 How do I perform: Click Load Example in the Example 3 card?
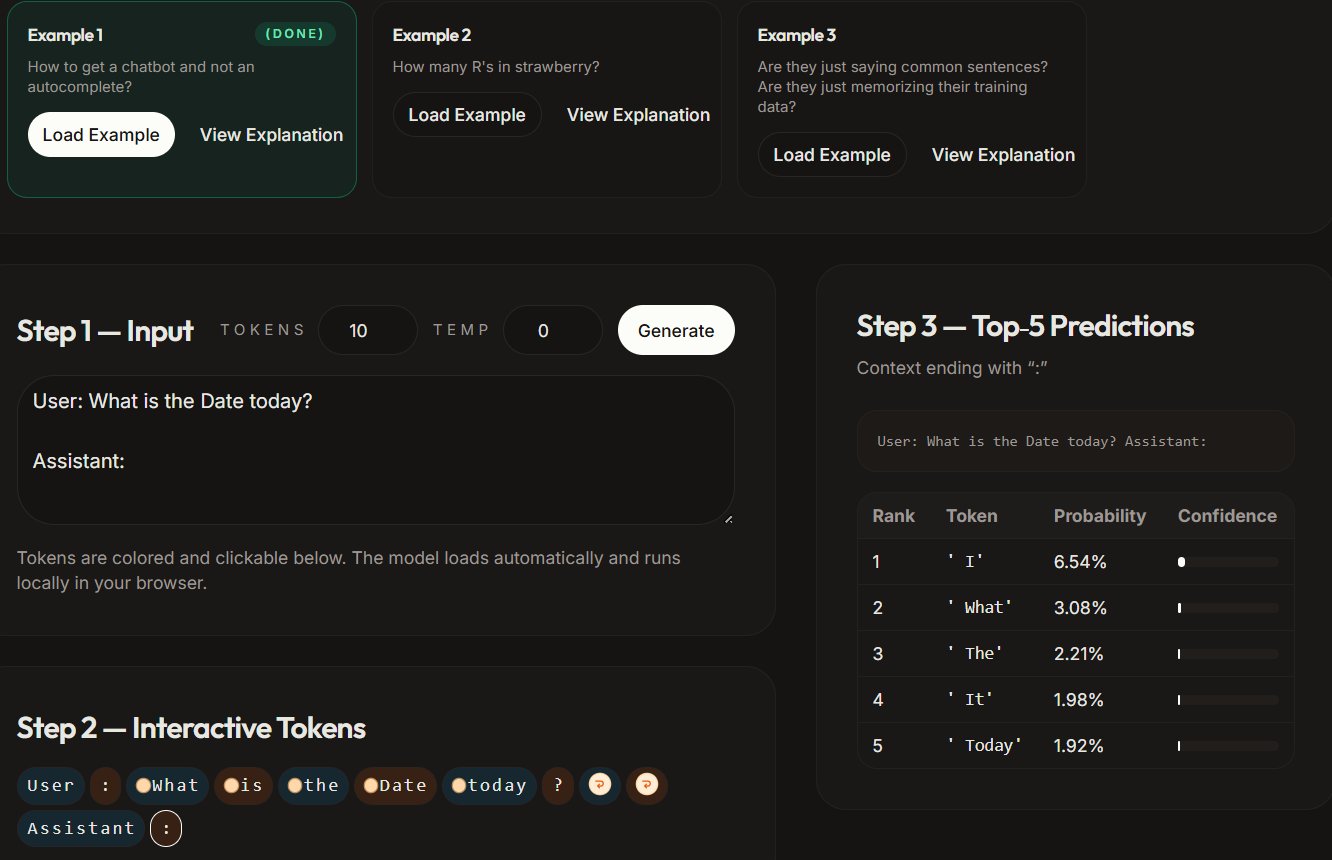pyautogui.click(x=832, y=155)
